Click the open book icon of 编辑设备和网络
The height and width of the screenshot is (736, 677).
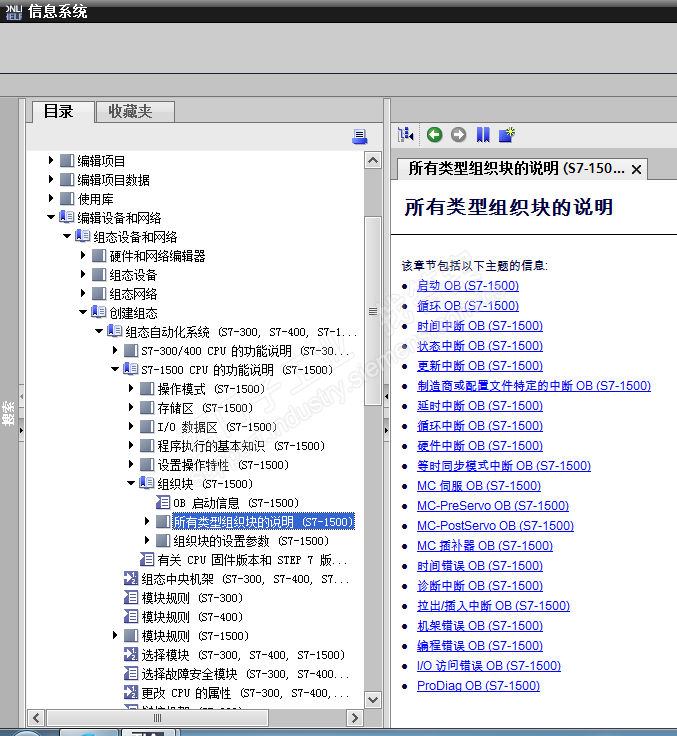[x=67, y=217]
